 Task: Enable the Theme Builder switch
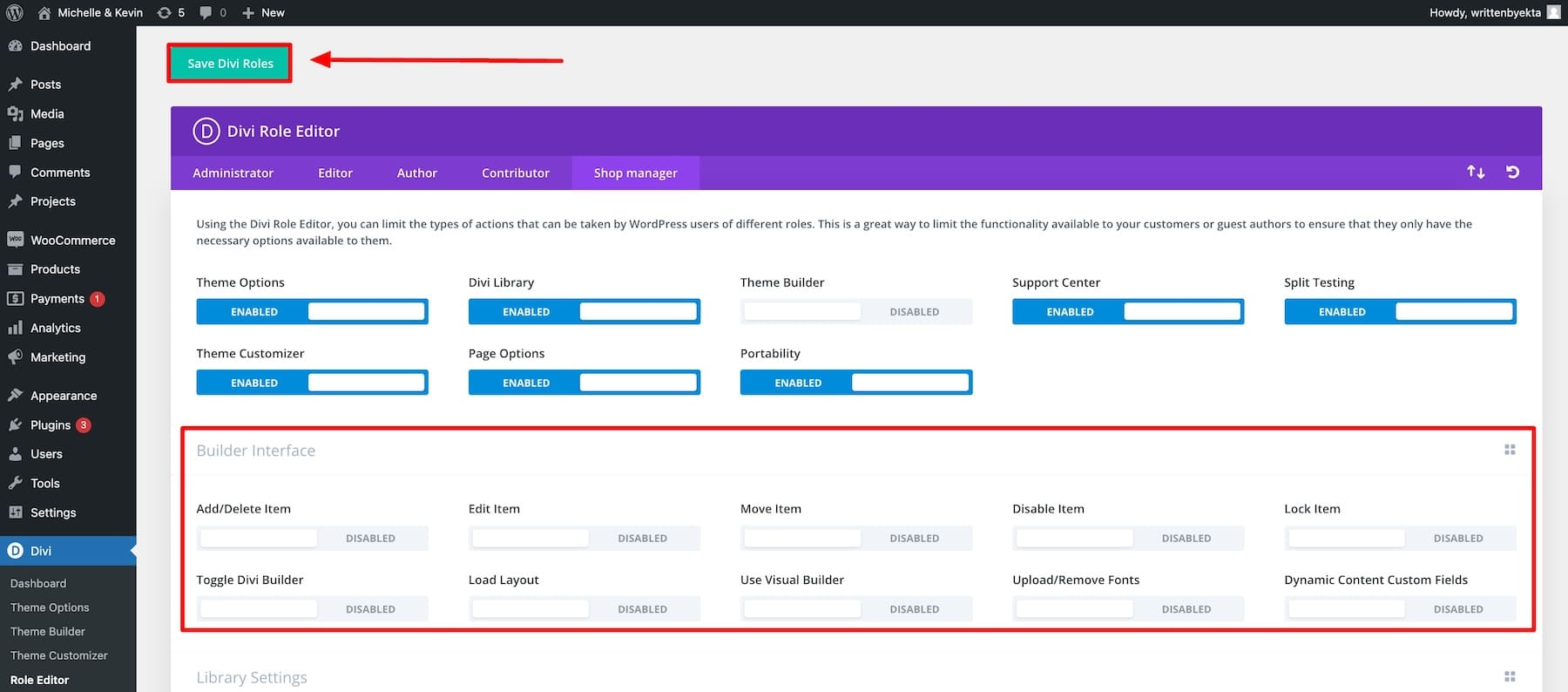click(856, 312)
